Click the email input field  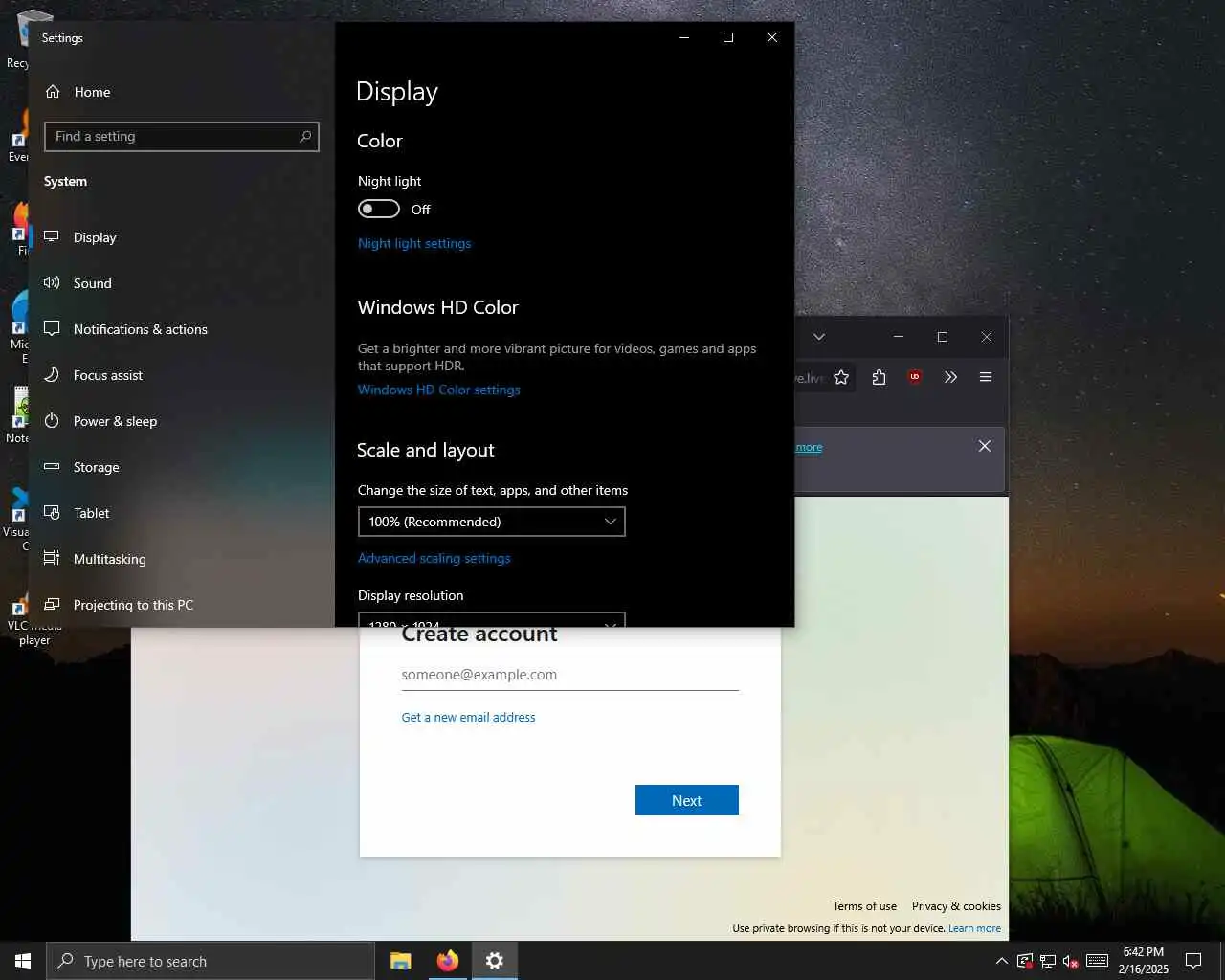coord(570,675)
